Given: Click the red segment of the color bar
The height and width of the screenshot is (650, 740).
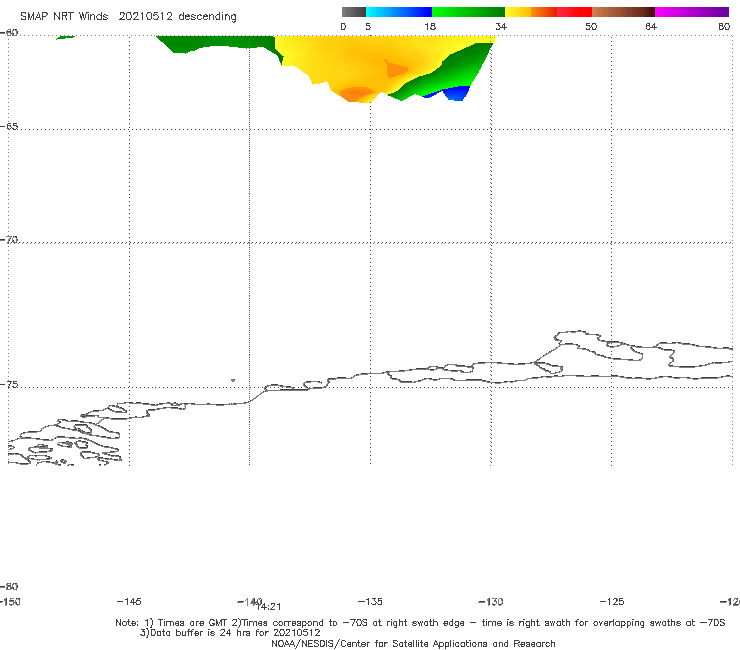Looking at the screenshot, I should [x=574, y=12].
